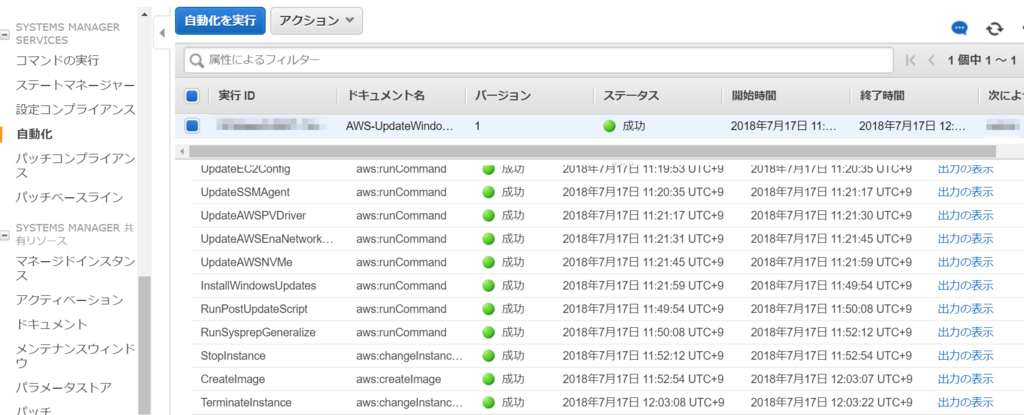Click the 1 個中 1～1 pagination text
This screenshot has width=1024, height=415.
coord(982,61)
